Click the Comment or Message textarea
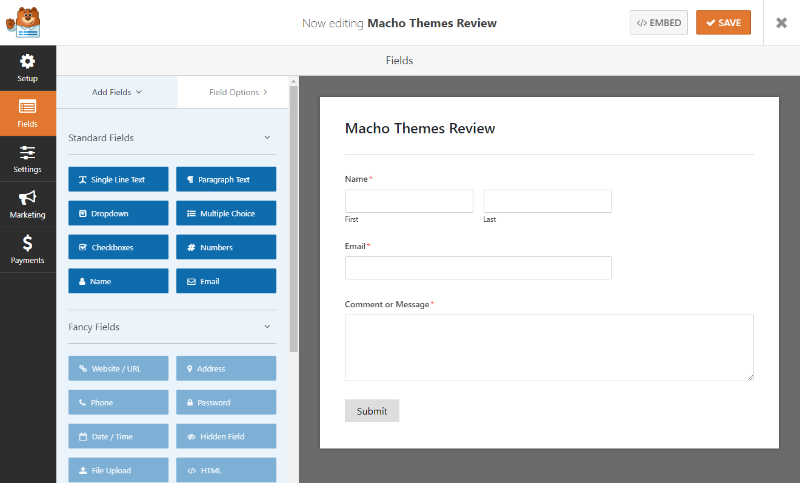800x483 pixels. pyautogui.click(x=549, y=347)
